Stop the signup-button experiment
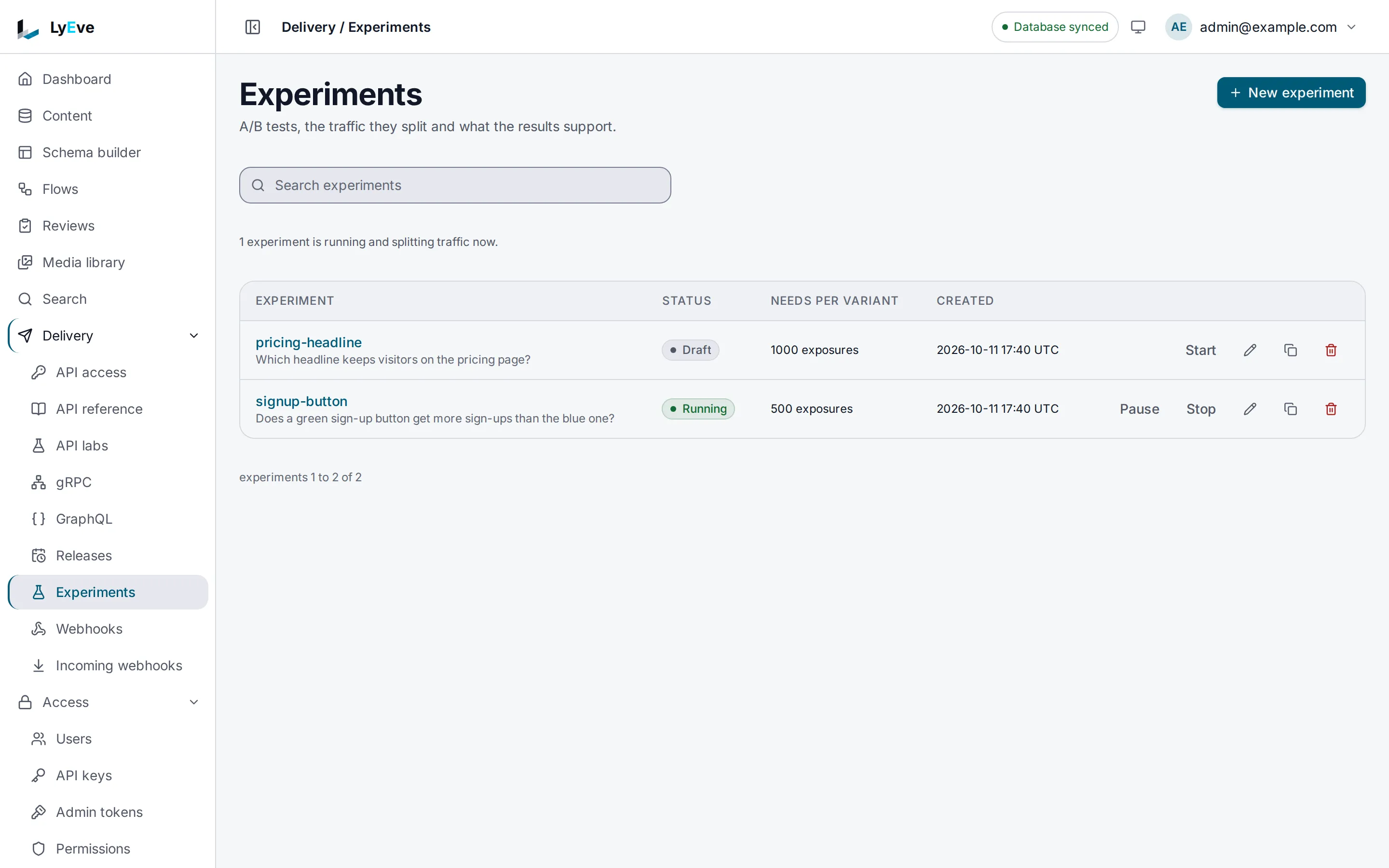Viewport: 1389px width, 868px height. [x=1201, y=409]
